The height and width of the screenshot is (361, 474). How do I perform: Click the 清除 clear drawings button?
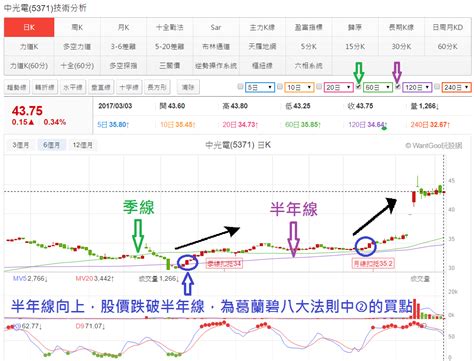tap(188, 87)
